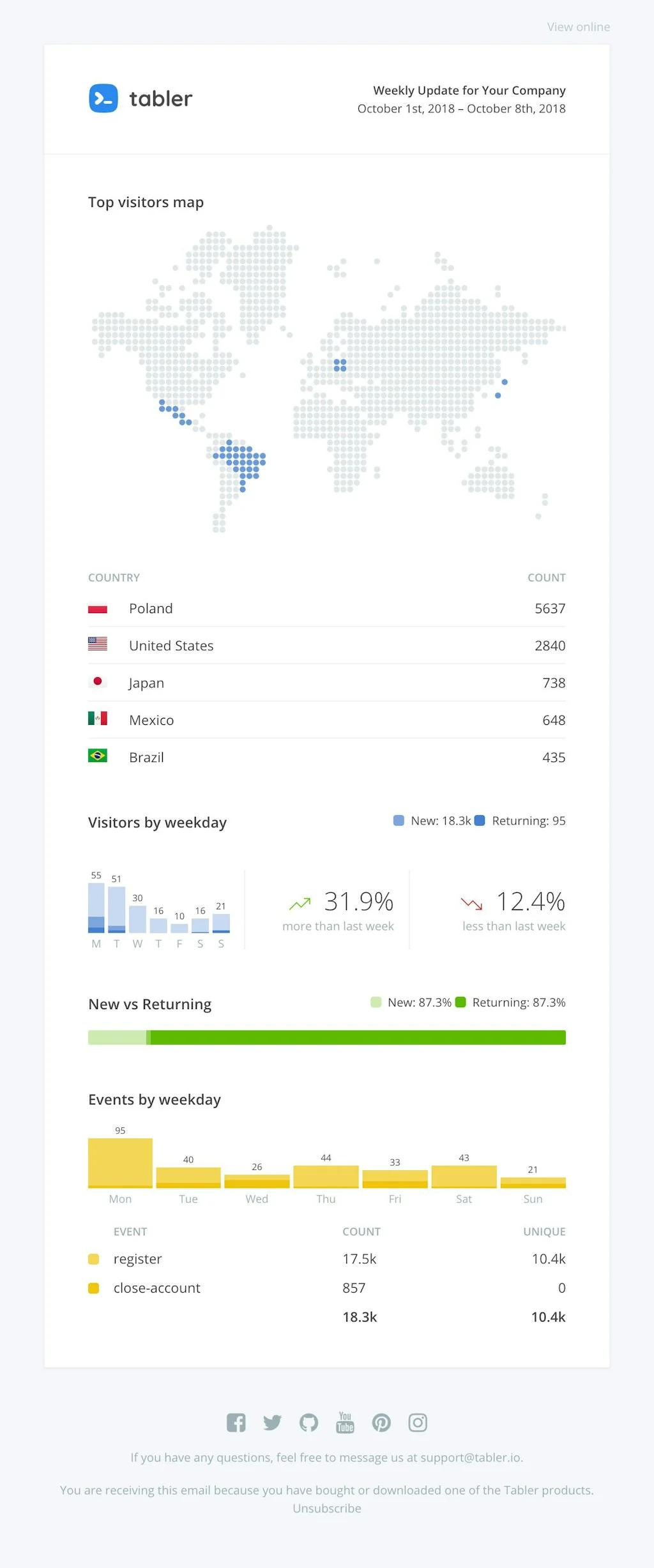
Task: Click the New vs Returning progress bar
Action: click(327, 1037)
